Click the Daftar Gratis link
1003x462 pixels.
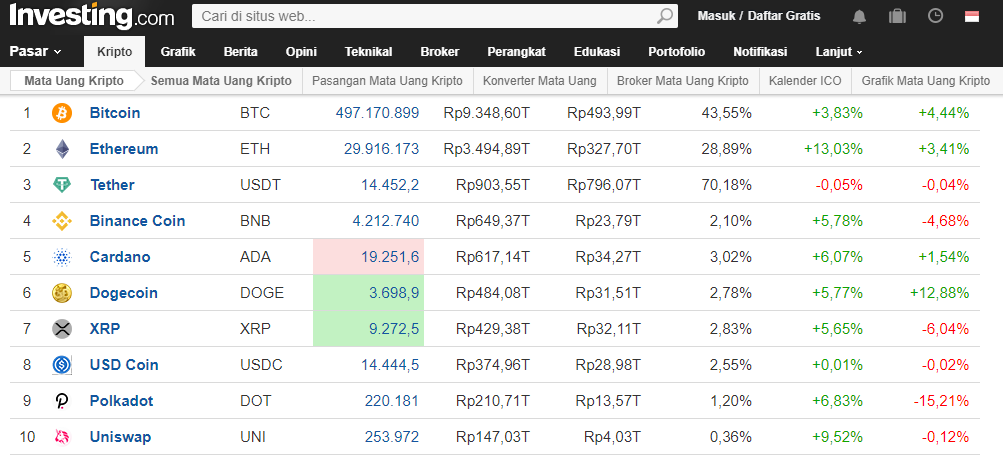[x=784, y=16]
